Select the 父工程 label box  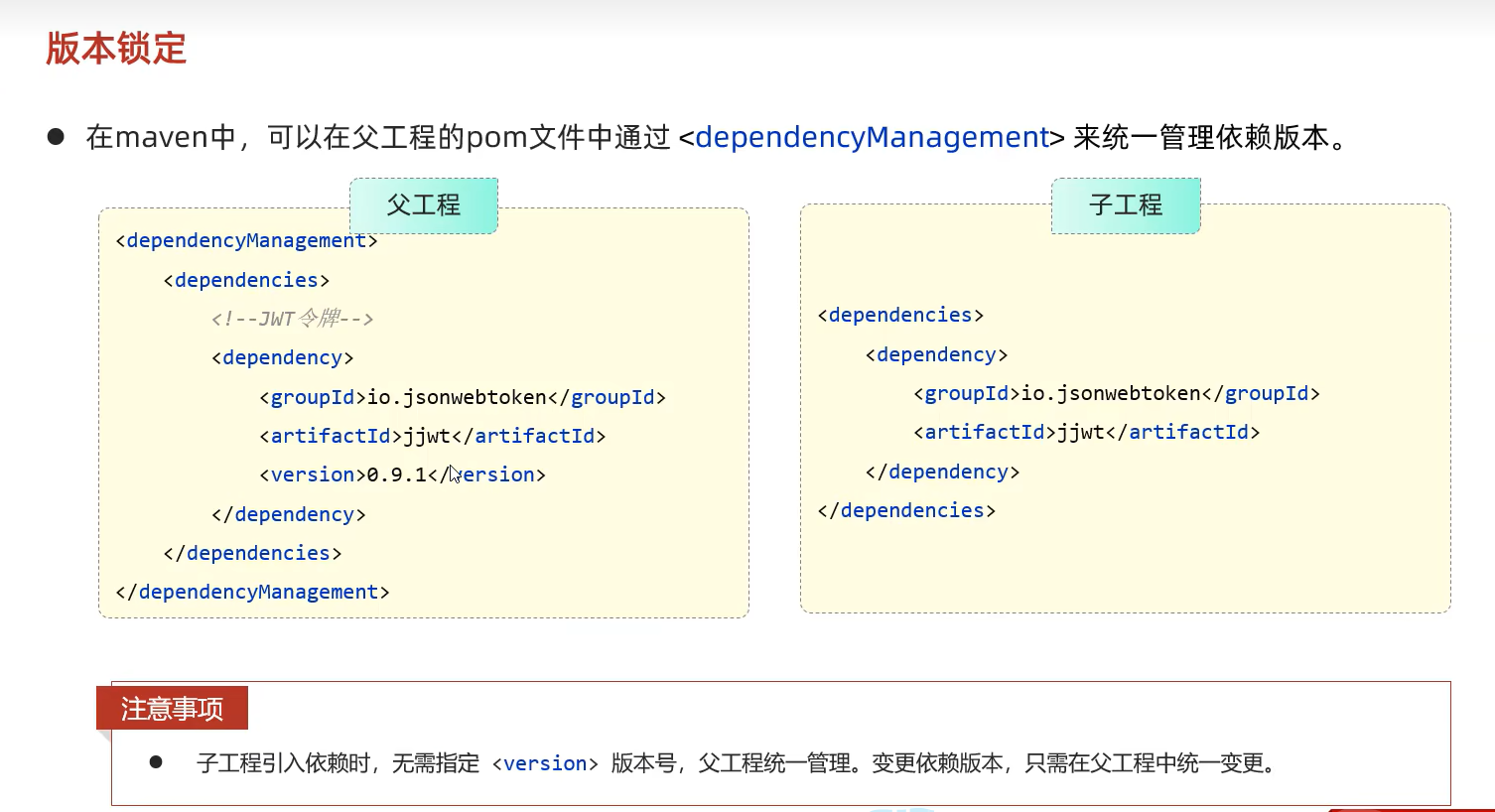[424, 205]
